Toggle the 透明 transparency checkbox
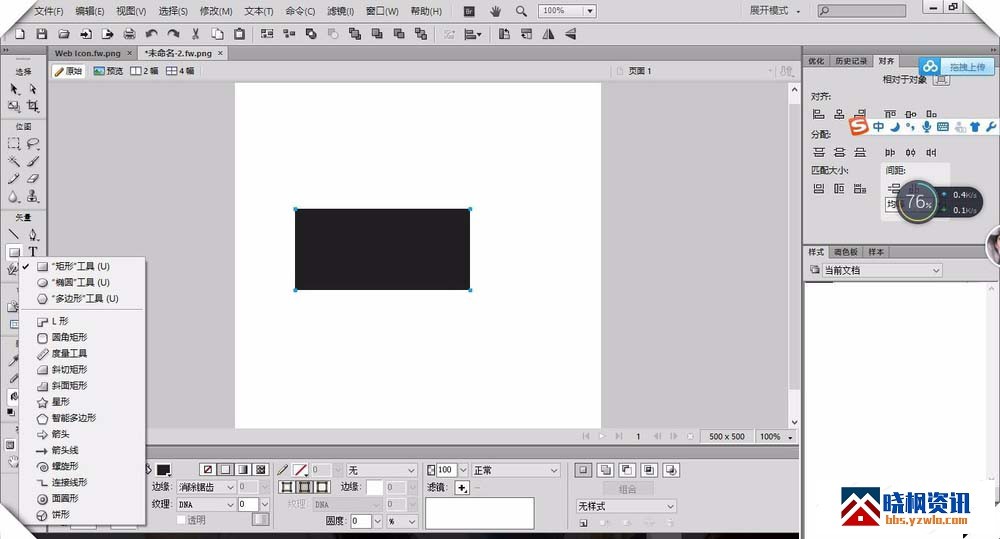Screen dimensions: 1000x539 (x=181, y=520)
